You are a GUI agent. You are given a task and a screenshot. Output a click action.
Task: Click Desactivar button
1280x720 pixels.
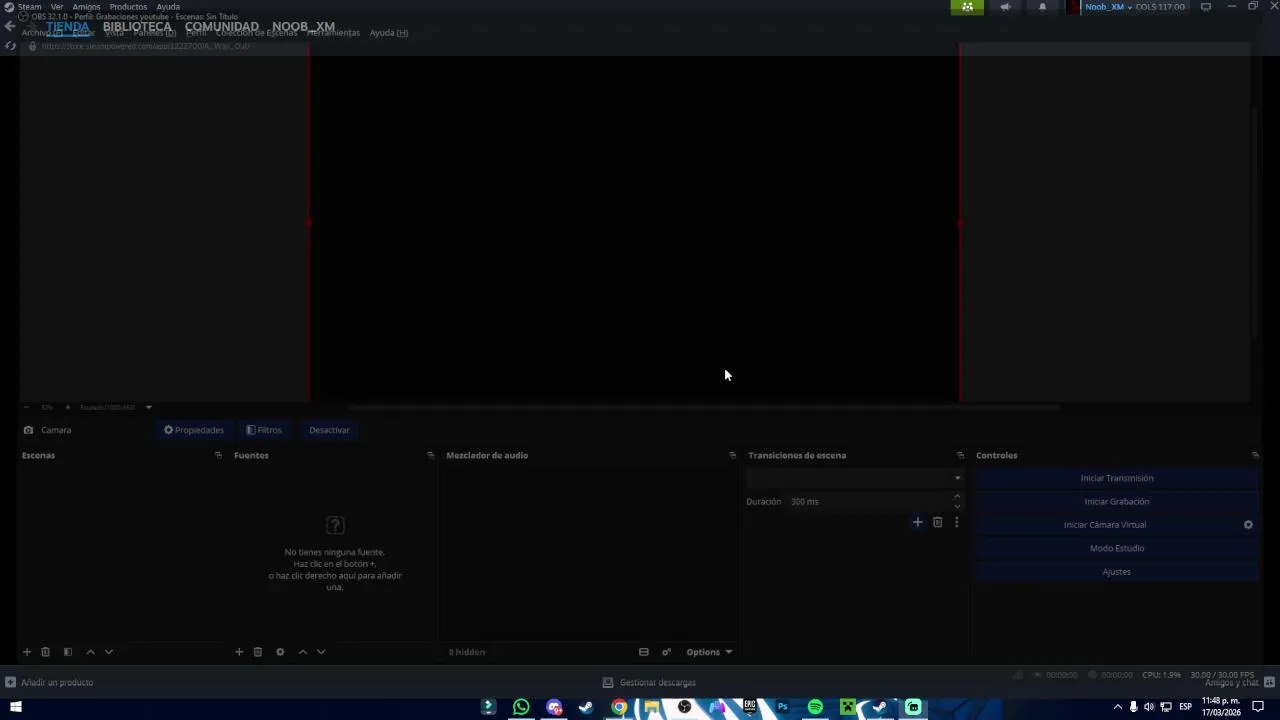[329, 430]
